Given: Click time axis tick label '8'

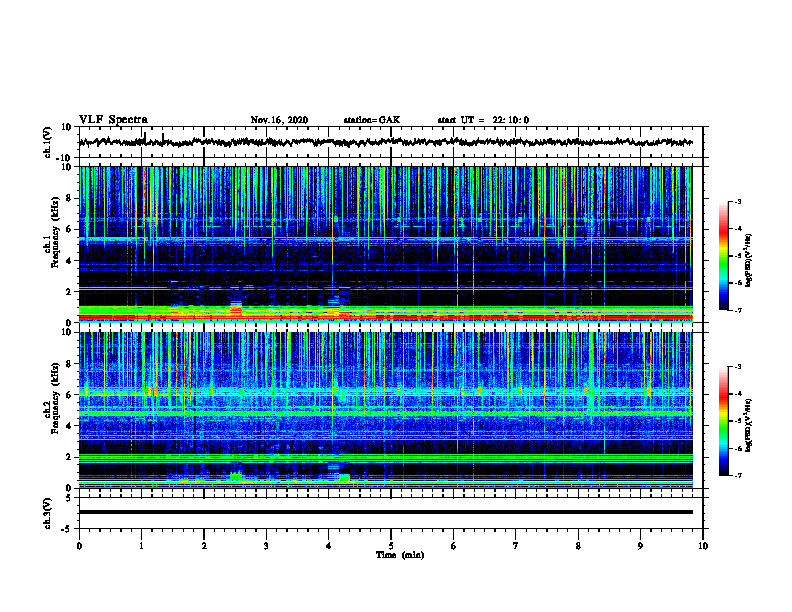Looking at the screenshot, I should click(578, 546).
